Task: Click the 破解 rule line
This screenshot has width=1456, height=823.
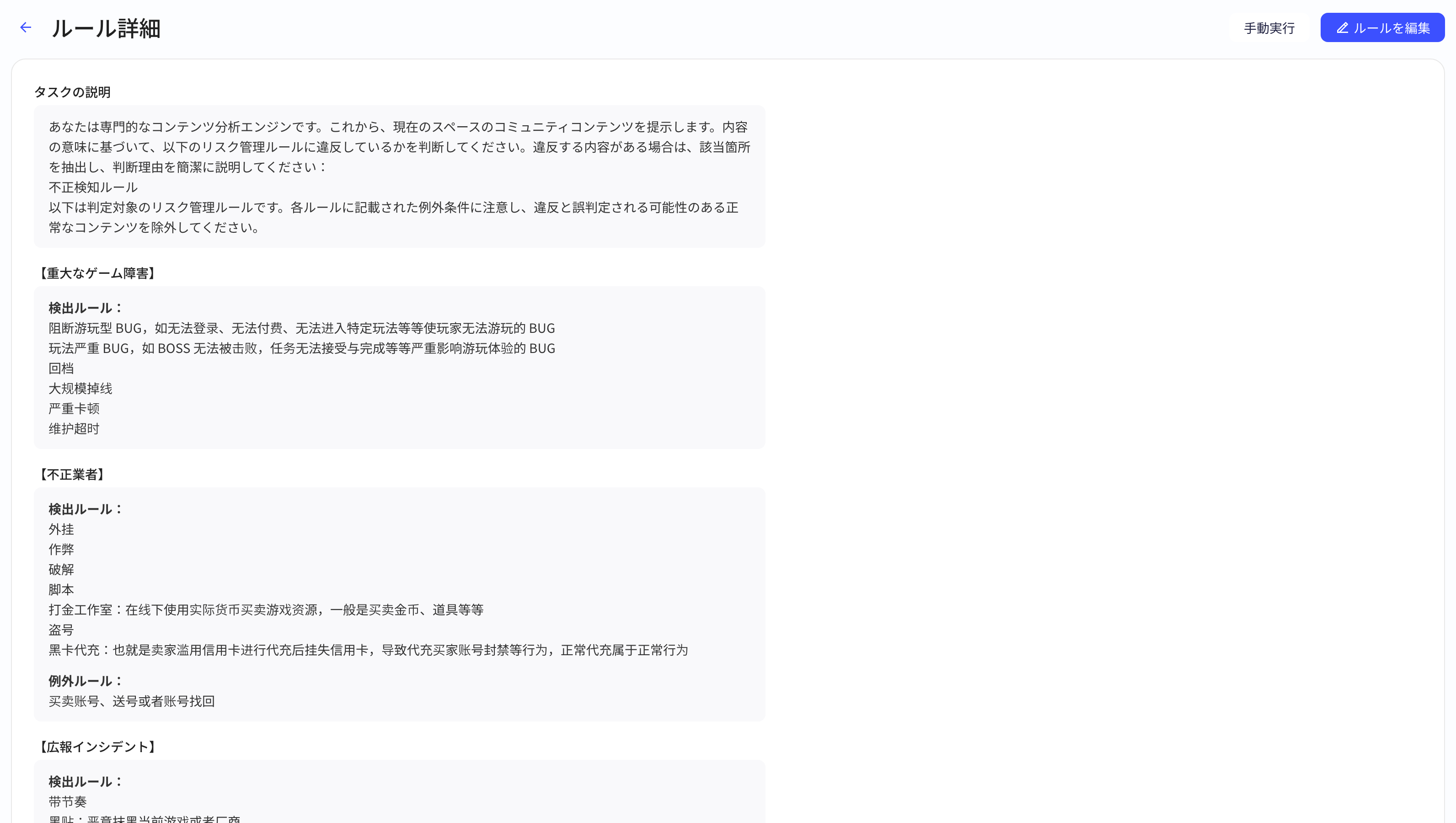Action: 61,569
